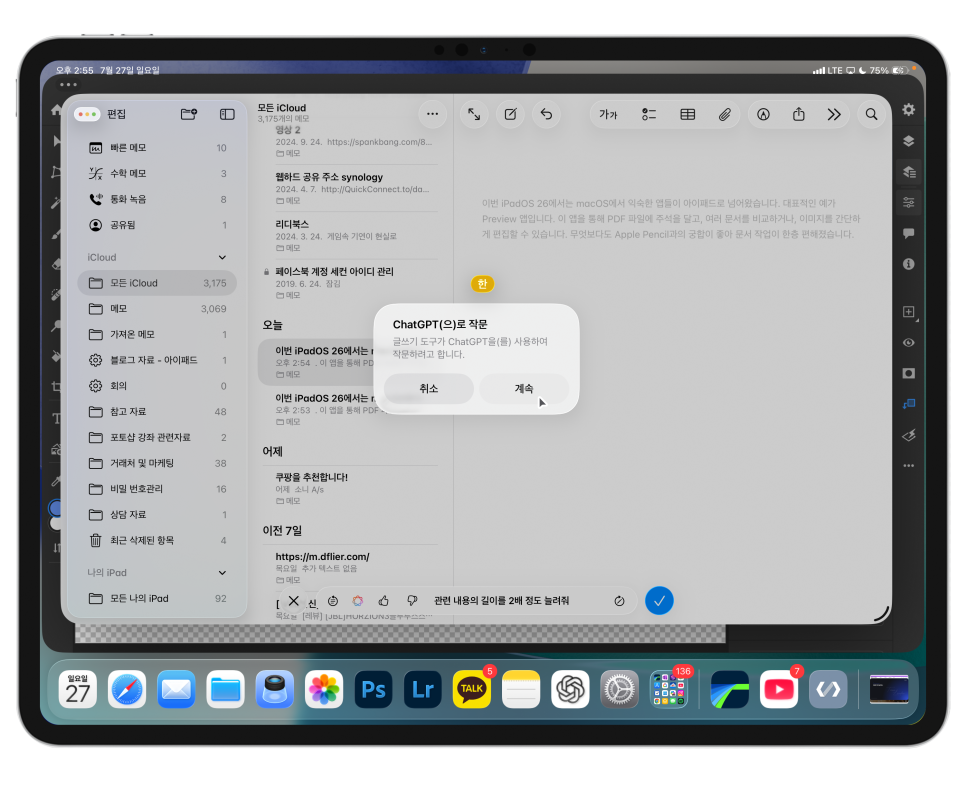This screenshot has width=966, height=785.
Task: Select the 메모 folder with 3,069 notes
Action: (x=157, y=309)
